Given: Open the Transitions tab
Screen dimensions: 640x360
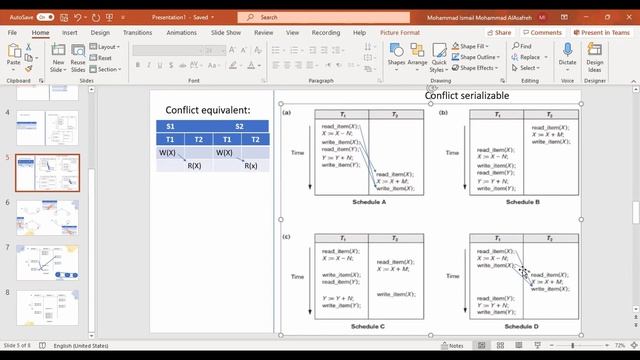Looking at the screenshot, I should (x=138, y=32).
